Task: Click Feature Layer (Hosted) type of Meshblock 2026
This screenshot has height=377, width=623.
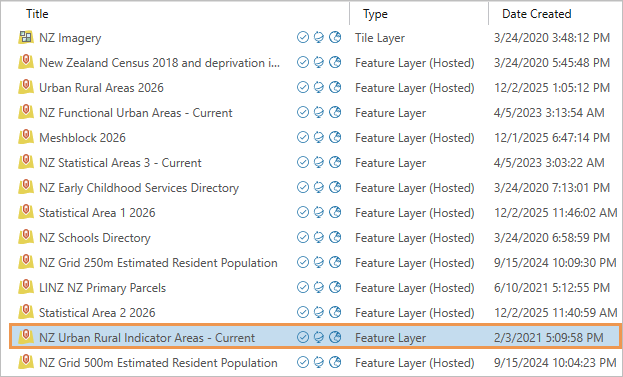Action: point(415,138)
